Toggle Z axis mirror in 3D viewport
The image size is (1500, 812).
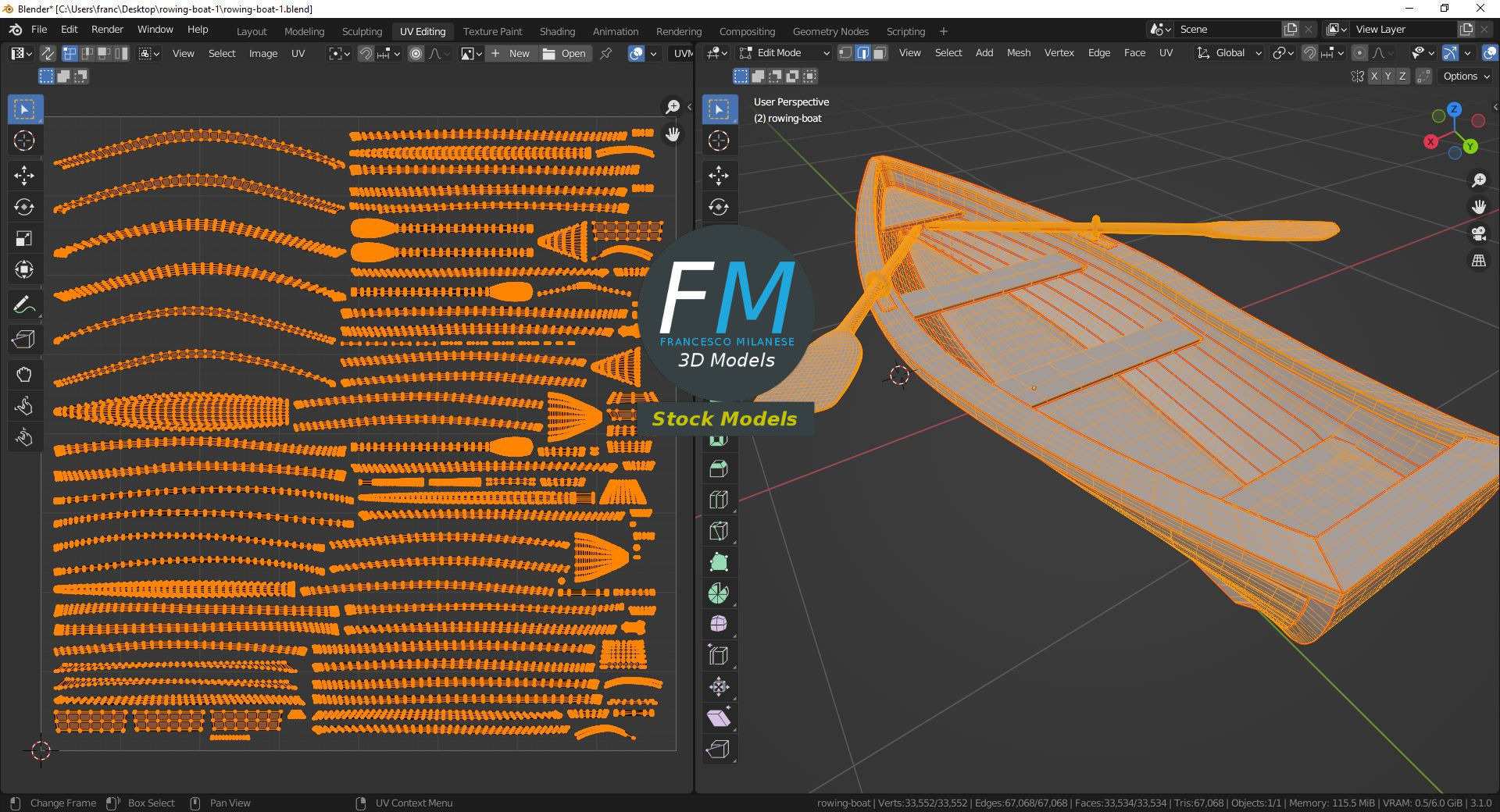1402,76
